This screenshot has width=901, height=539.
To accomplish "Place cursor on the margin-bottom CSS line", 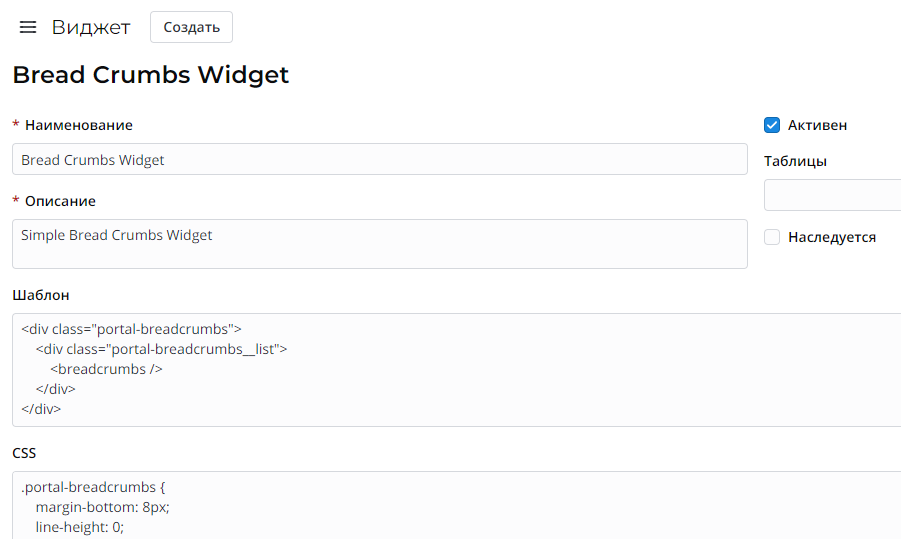I will click(x=102, y=507).
